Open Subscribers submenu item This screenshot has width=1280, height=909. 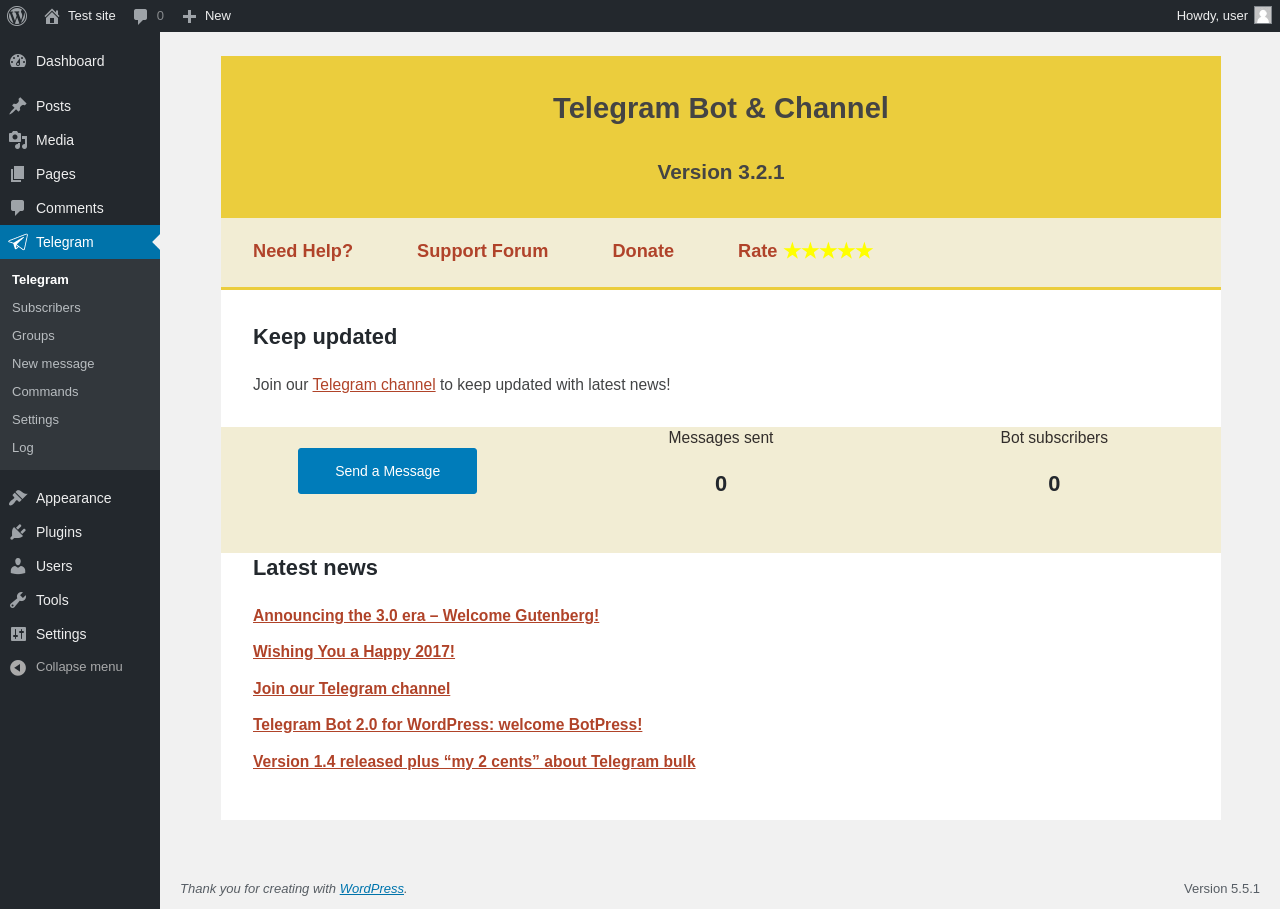(46, 308)
